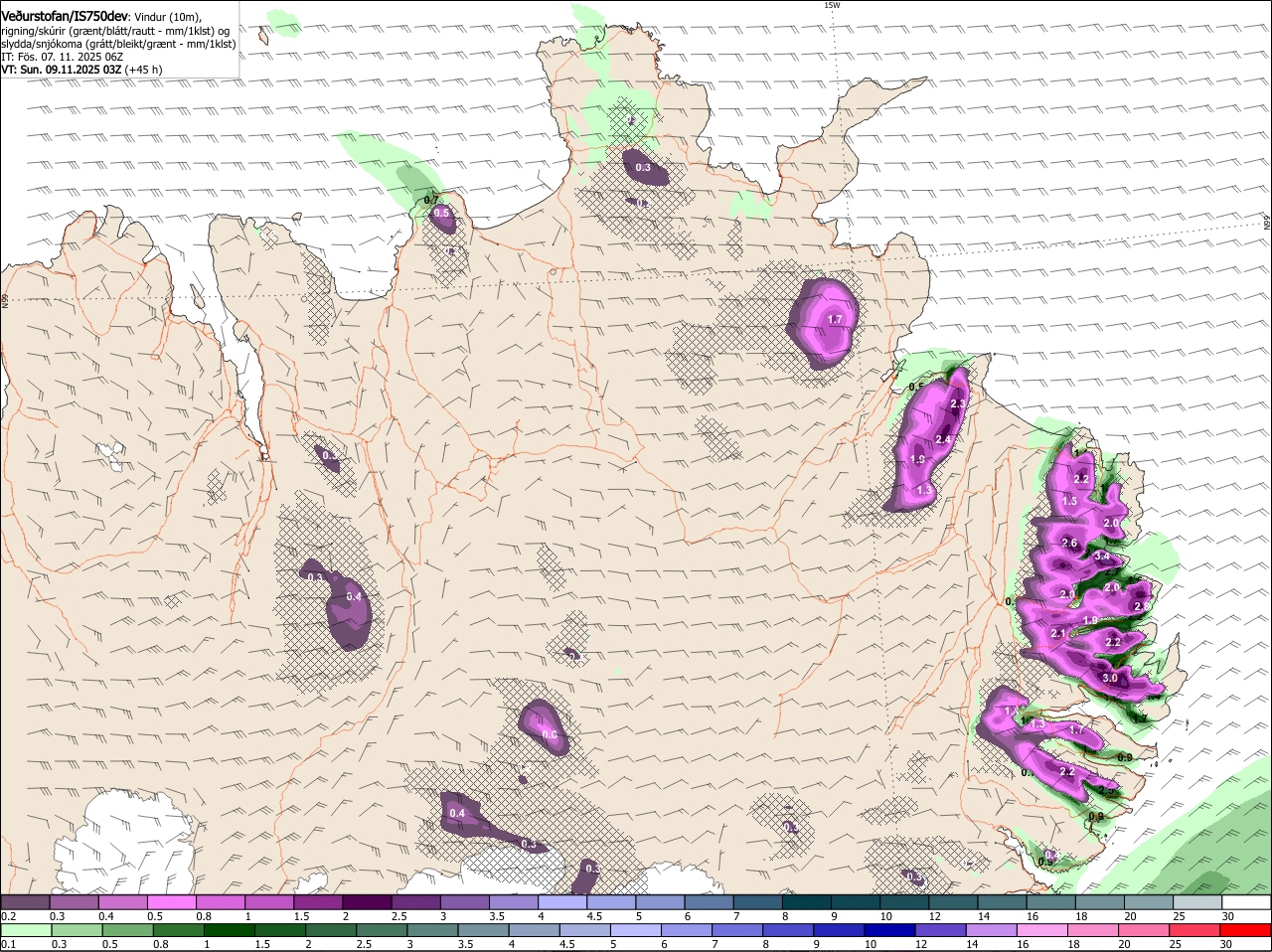The height and width of the screenshot is (952, 1272).
Task: Click the 0.1 label in the bottom legend row
Action: (8, 944)
